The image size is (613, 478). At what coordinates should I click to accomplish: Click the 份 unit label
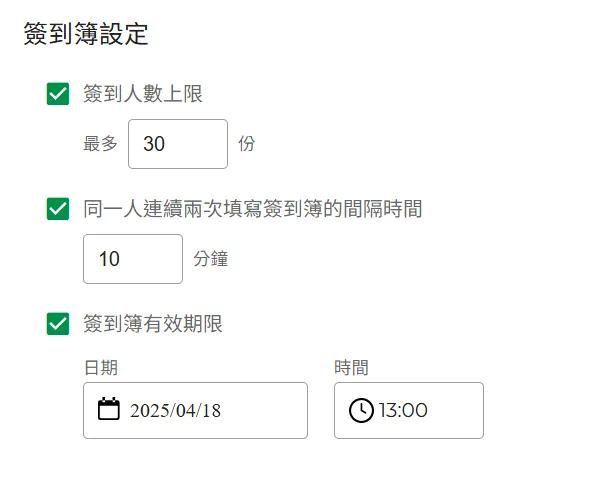pyautogui.click(x=247, y=144)
